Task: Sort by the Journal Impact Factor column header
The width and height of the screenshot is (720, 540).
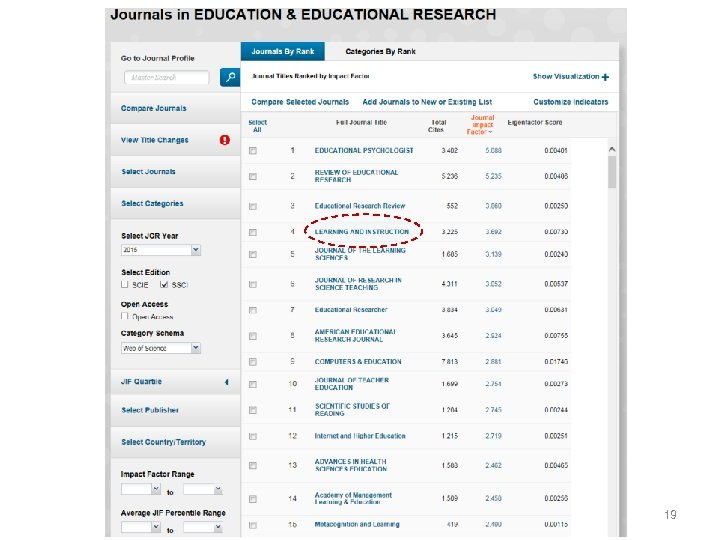Action: tap(482, 125)
